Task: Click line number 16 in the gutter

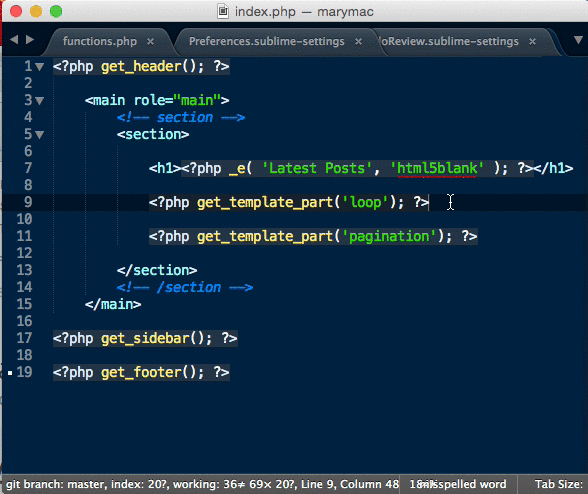Action: (24, 321)
